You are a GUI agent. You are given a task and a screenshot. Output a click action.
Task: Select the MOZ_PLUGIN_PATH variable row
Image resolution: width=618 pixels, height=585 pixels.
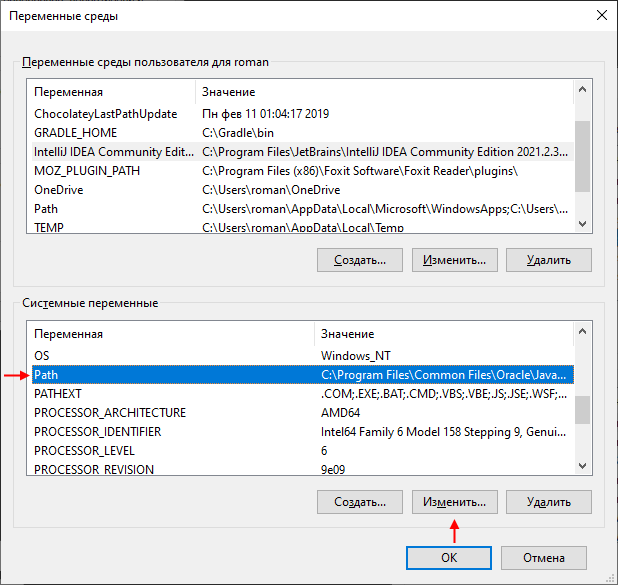pyautogui.click(x=303, y=171)
